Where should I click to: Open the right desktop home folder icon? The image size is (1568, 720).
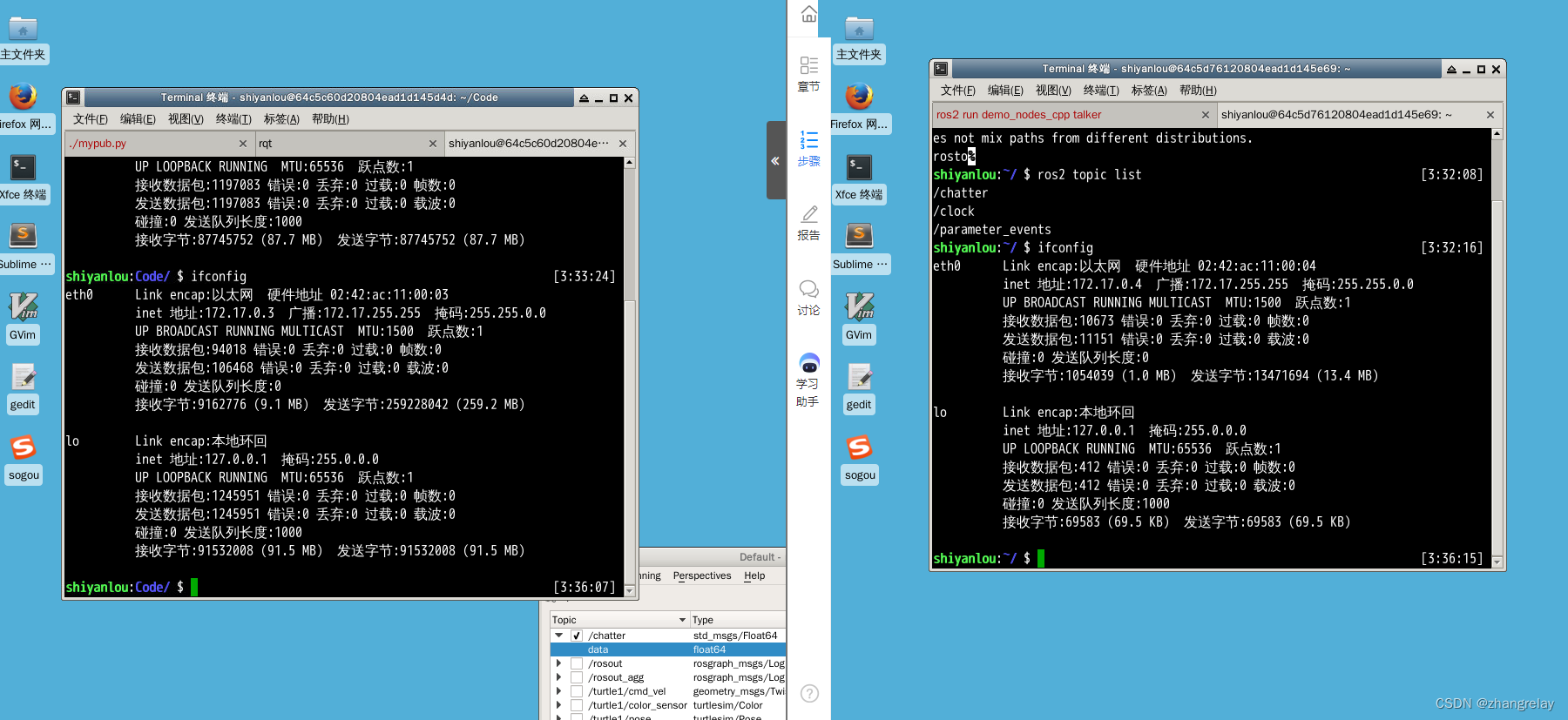(x=859, y=29)
